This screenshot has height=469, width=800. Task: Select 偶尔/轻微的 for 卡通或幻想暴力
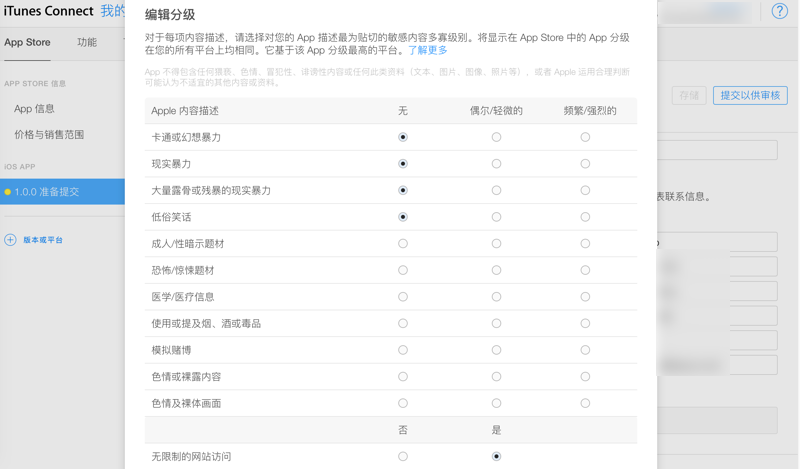[496, 137]
